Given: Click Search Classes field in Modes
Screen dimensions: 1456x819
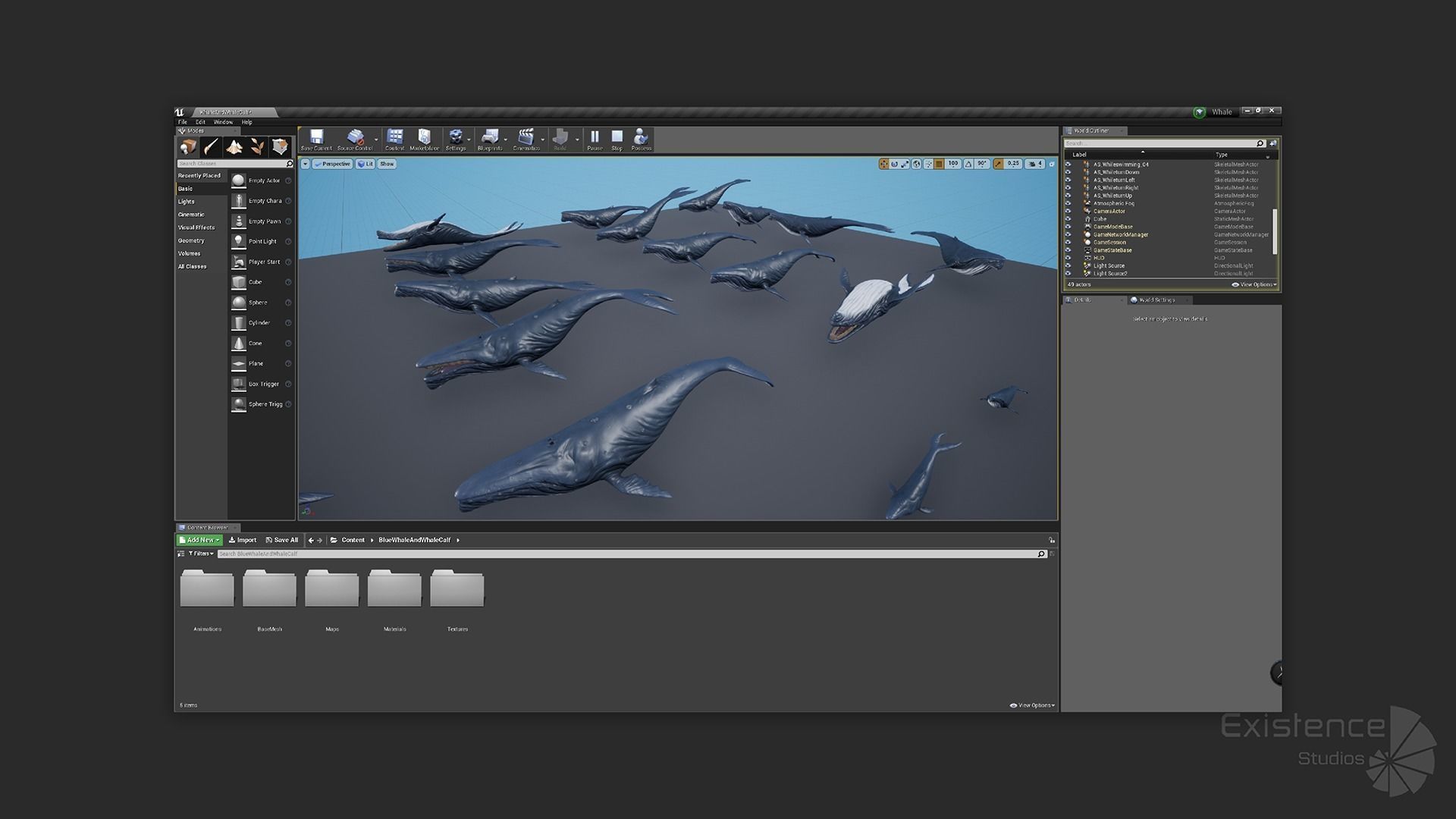Looking at the screenshot, I should [235, 164].
